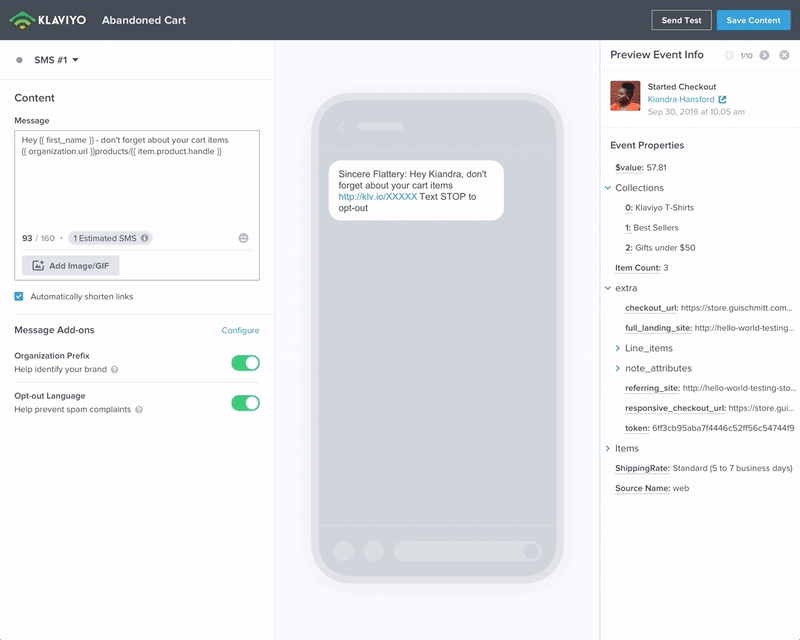Close the Preview Event Info panel

tap(784, 55)
